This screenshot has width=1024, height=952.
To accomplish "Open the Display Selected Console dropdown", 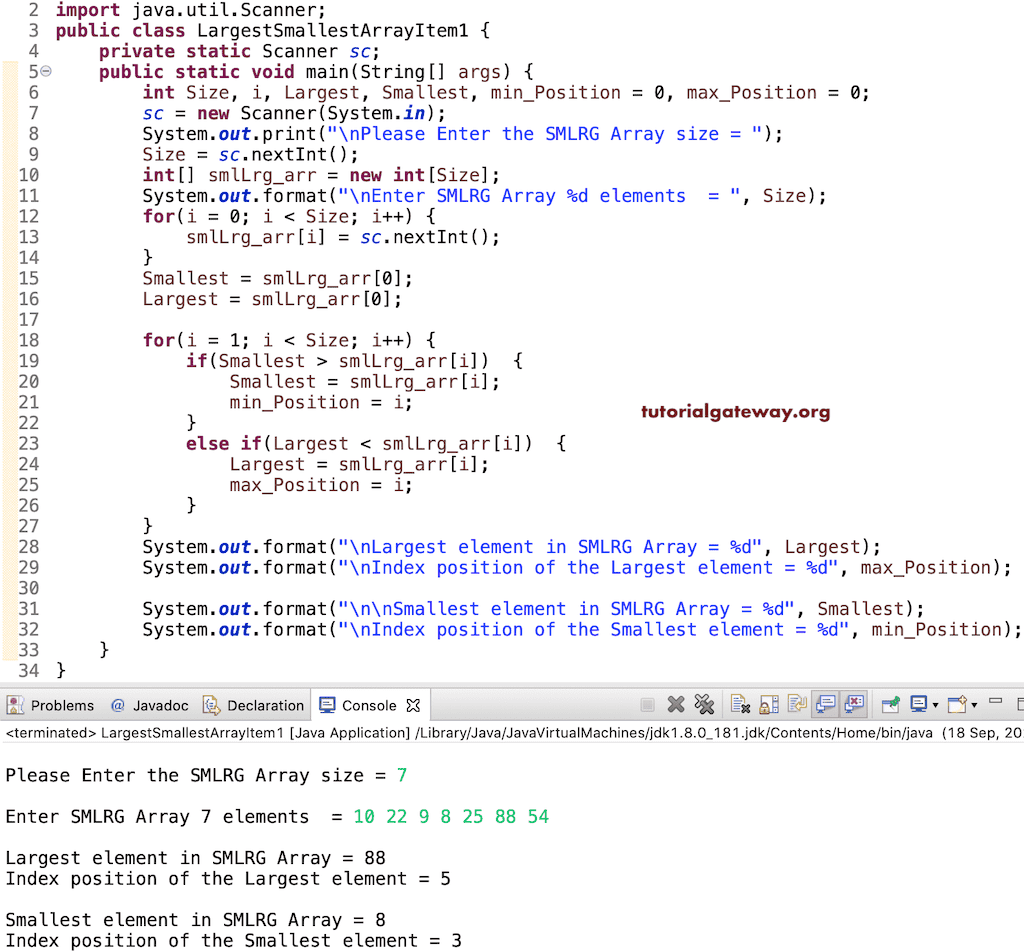I will 935,704.
